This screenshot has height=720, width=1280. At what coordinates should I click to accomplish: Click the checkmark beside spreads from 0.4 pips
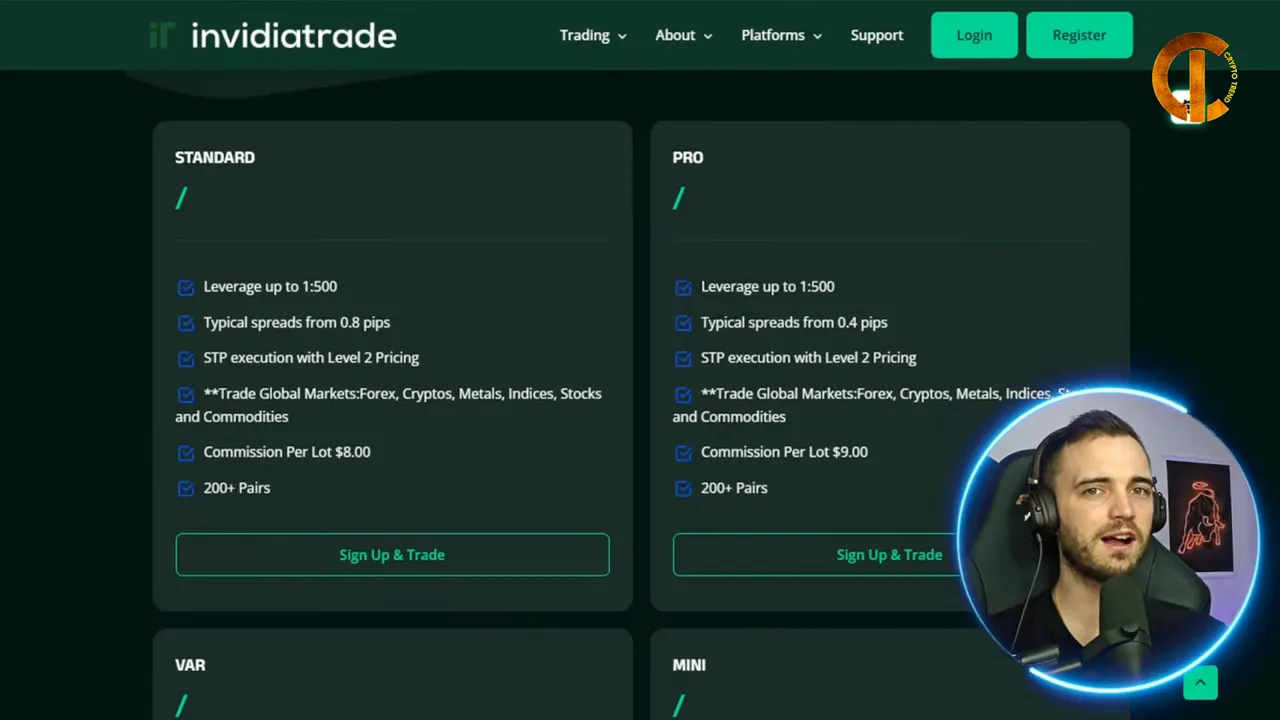683,323
